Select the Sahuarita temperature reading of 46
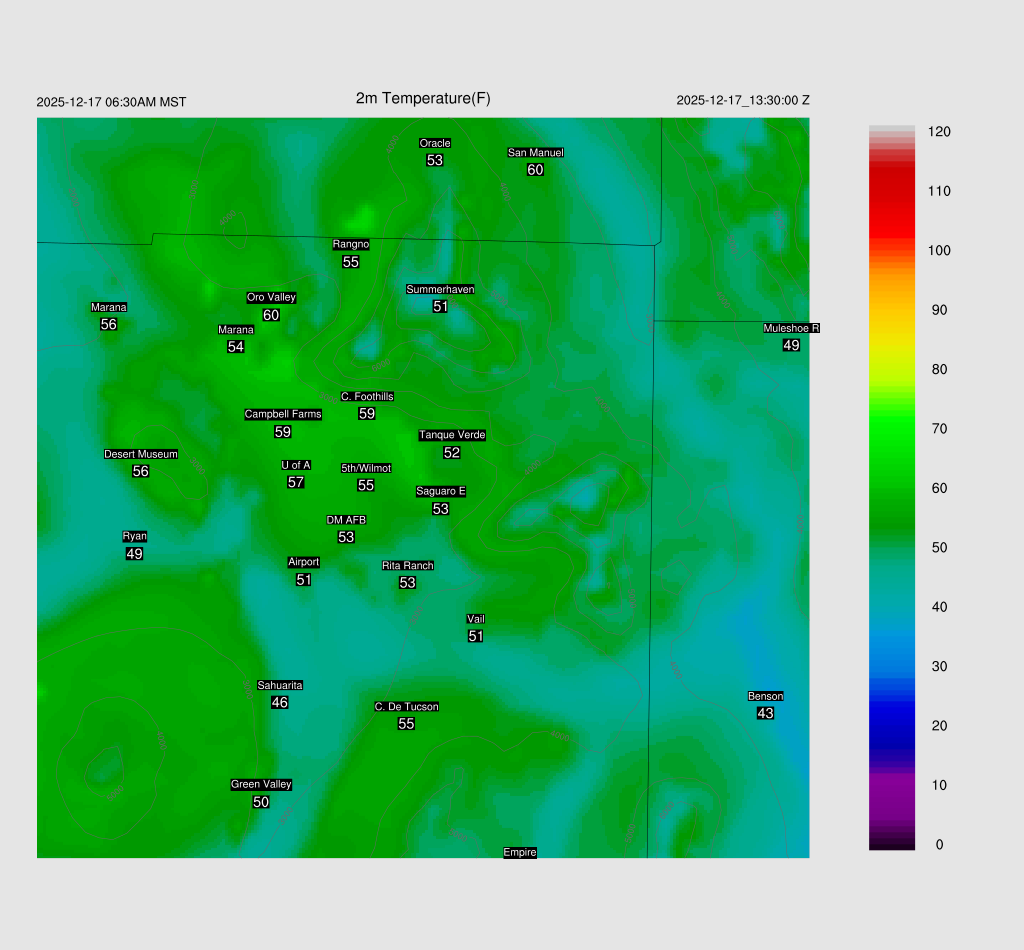The image size is (1024, 950). point(280,703)
